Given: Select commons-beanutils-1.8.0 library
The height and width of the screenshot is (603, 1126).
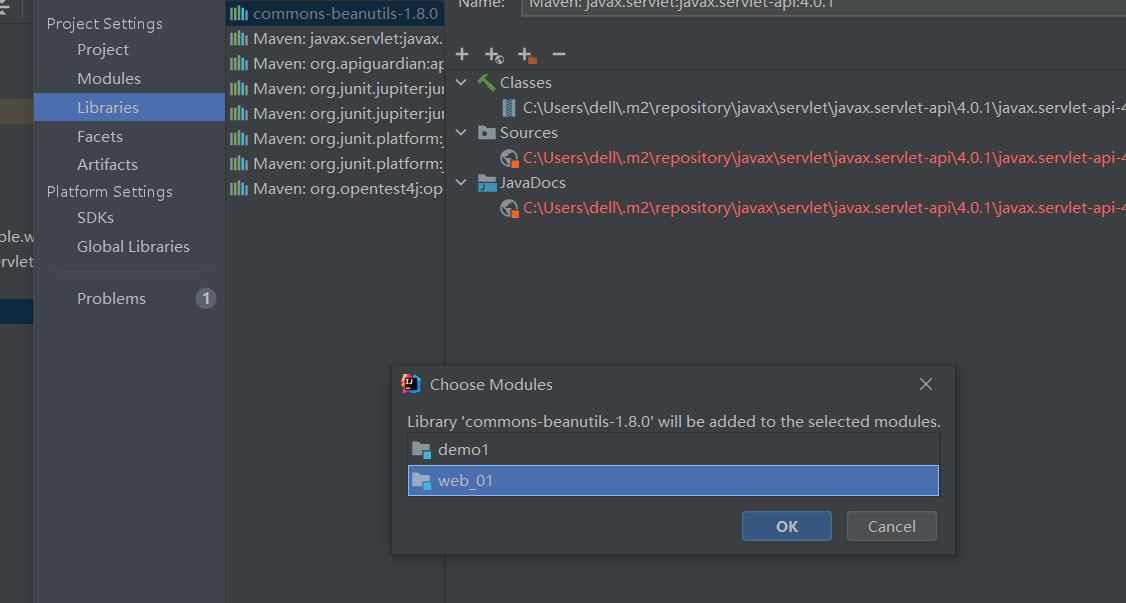Looking at the screenshot, I should [335, 14].
